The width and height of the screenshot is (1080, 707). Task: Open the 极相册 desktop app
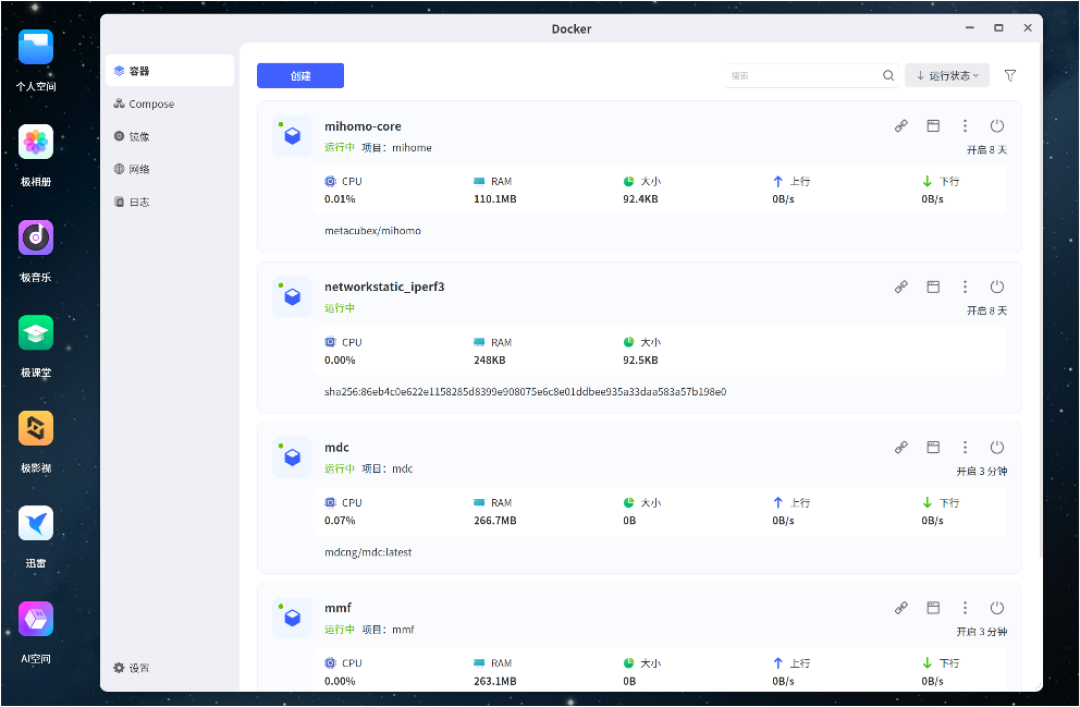36,142
